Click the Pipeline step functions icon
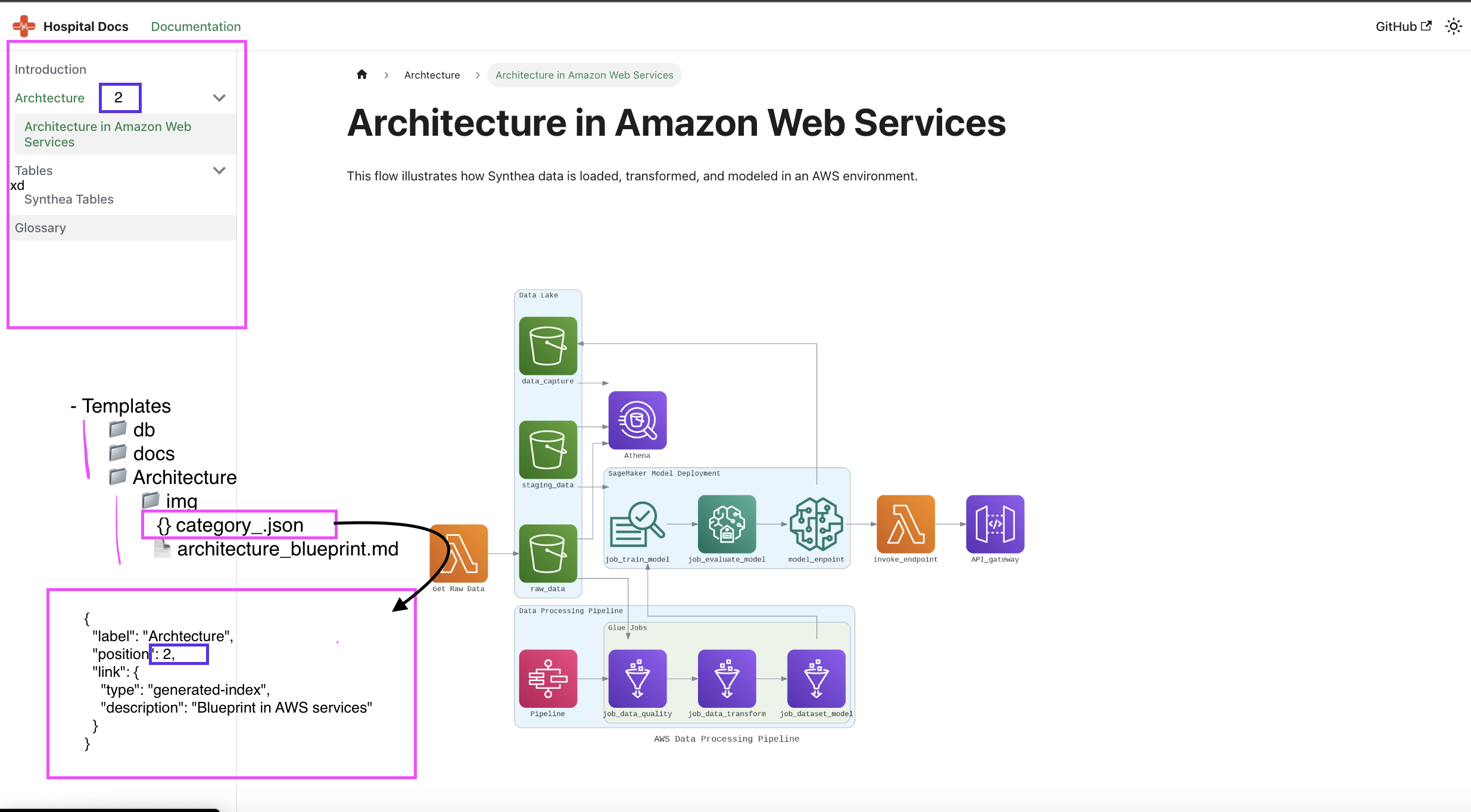The image size is (1471, 812). coord(548,679)
